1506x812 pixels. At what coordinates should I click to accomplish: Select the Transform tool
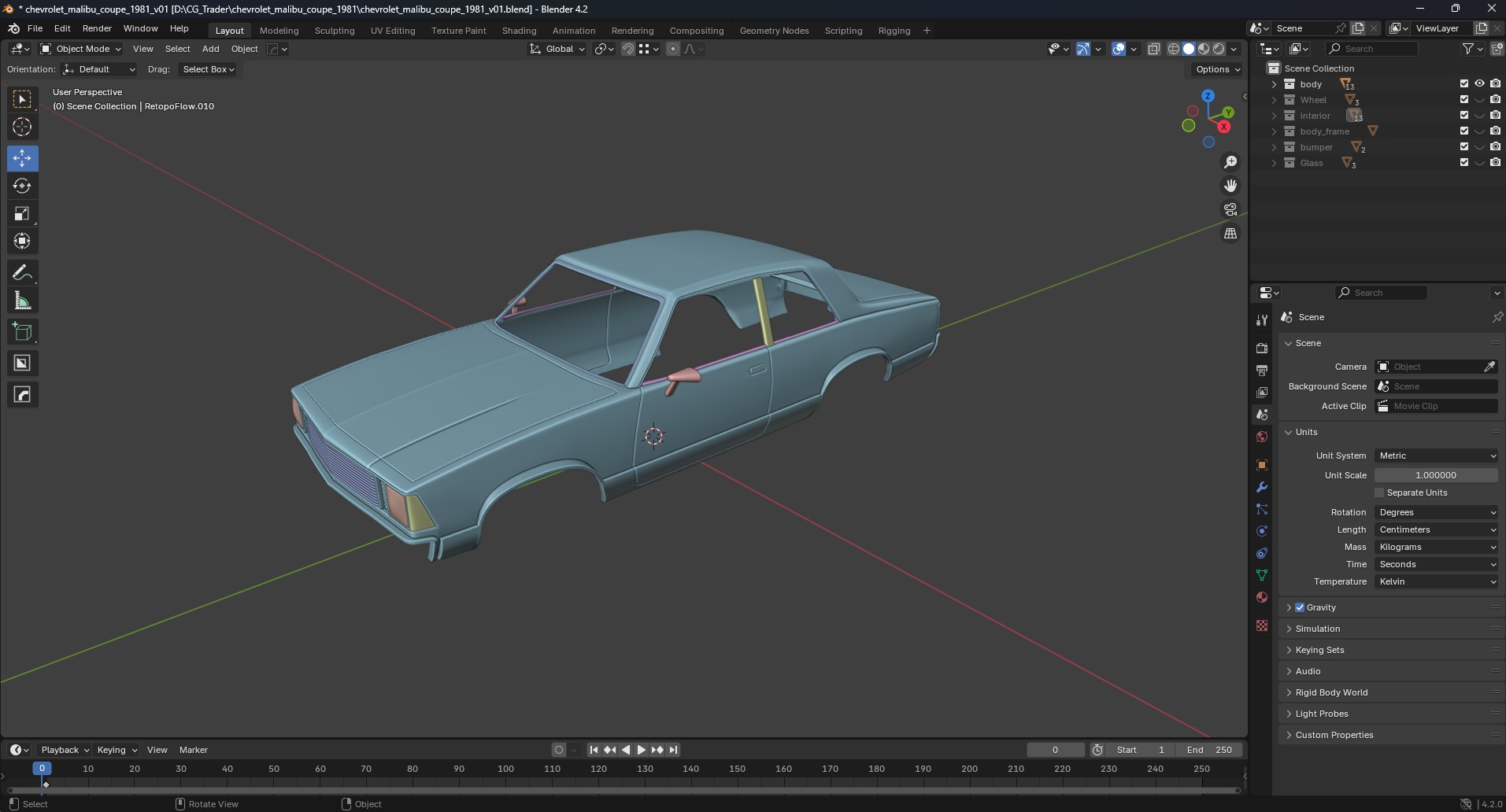[22, 241]
